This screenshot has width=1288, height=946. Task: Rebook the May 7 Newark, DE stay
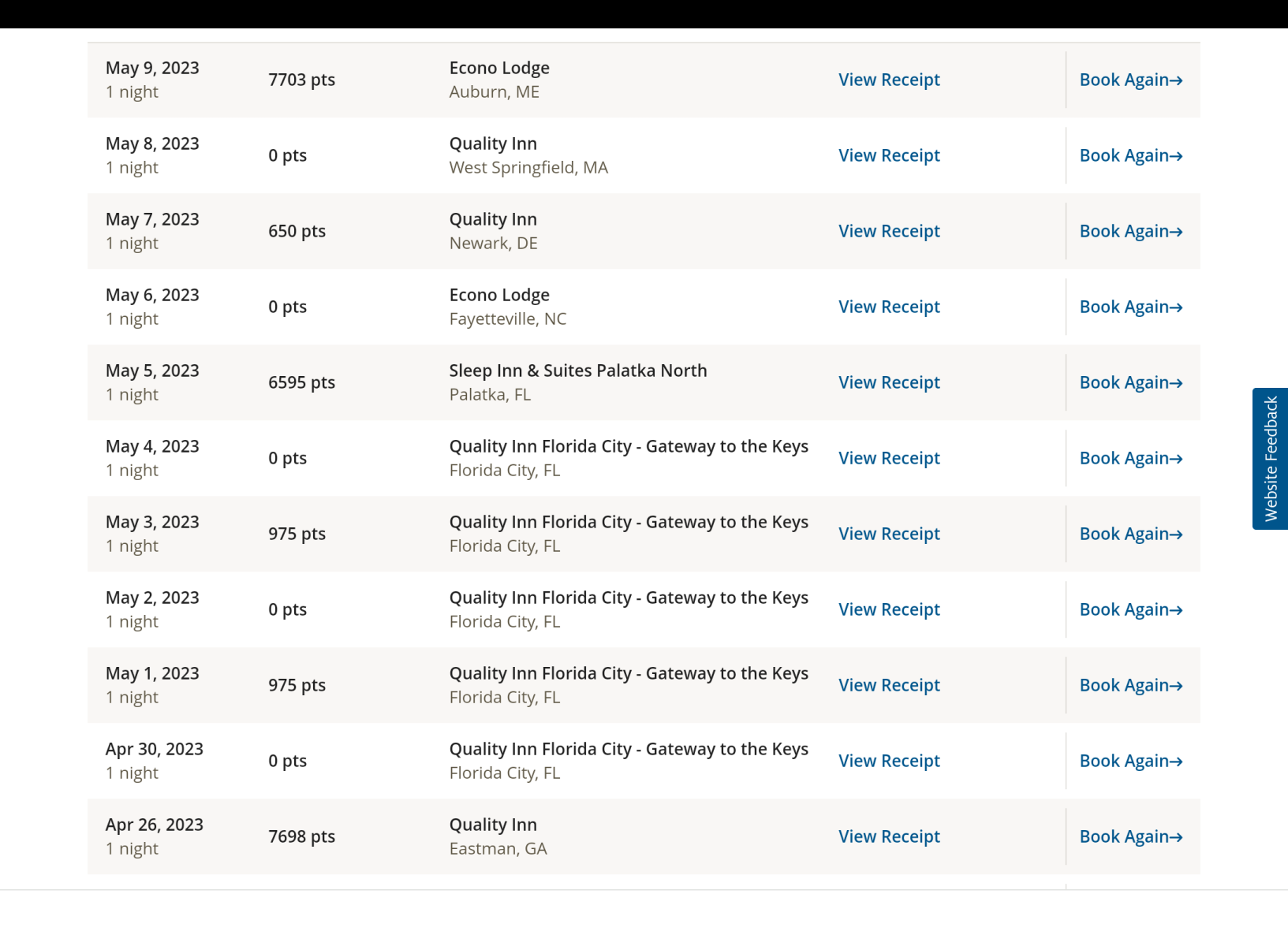click(1130, 231)
